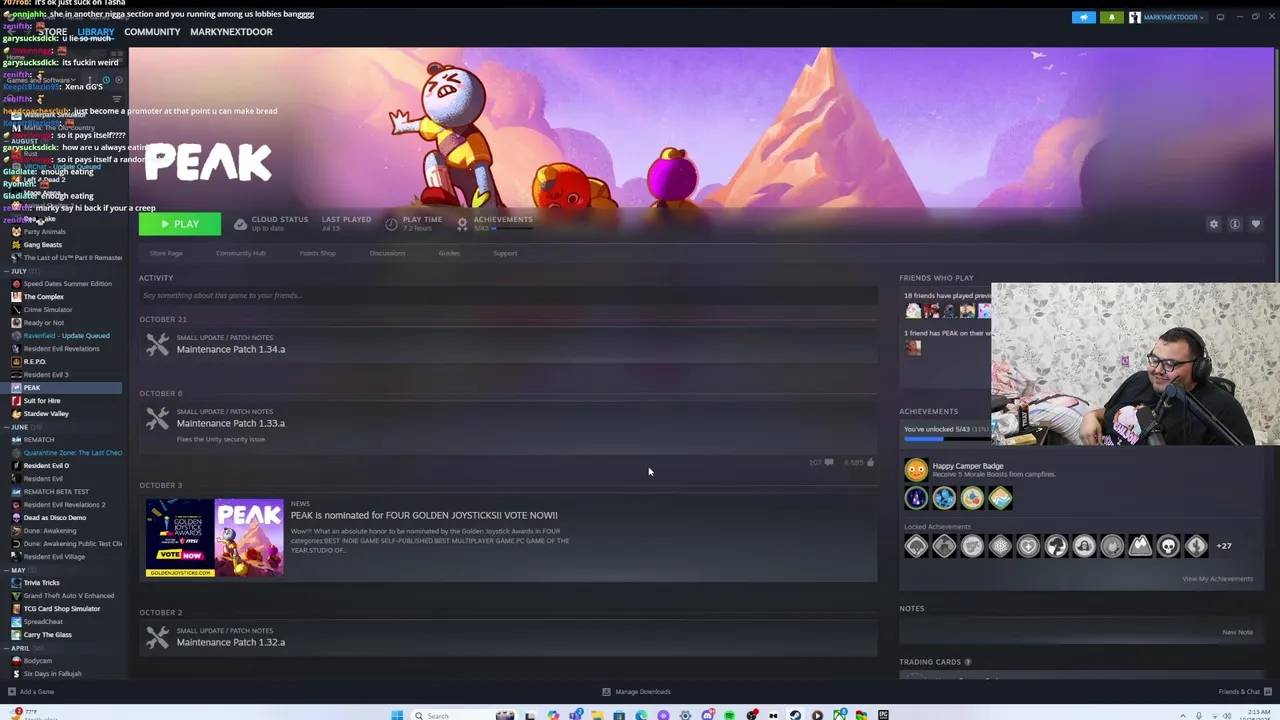This screenshot has width=1280, height=720.
Task: Click the Golden Joystick Awards PEAK thumbnail
Action: click(x=214, y=538)
